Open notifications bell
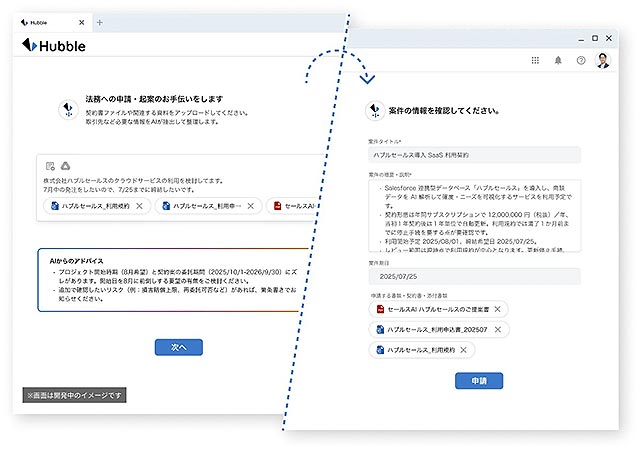The width and height of the screenshot is (640, 451). [558, 60]
